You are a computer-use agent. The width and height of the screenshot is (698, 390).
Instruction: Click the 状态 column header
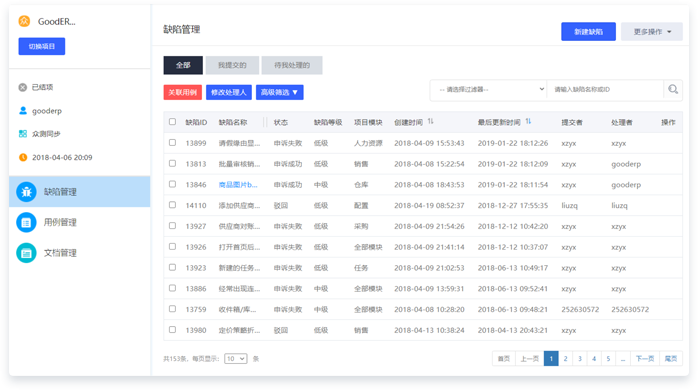point(280,122)
